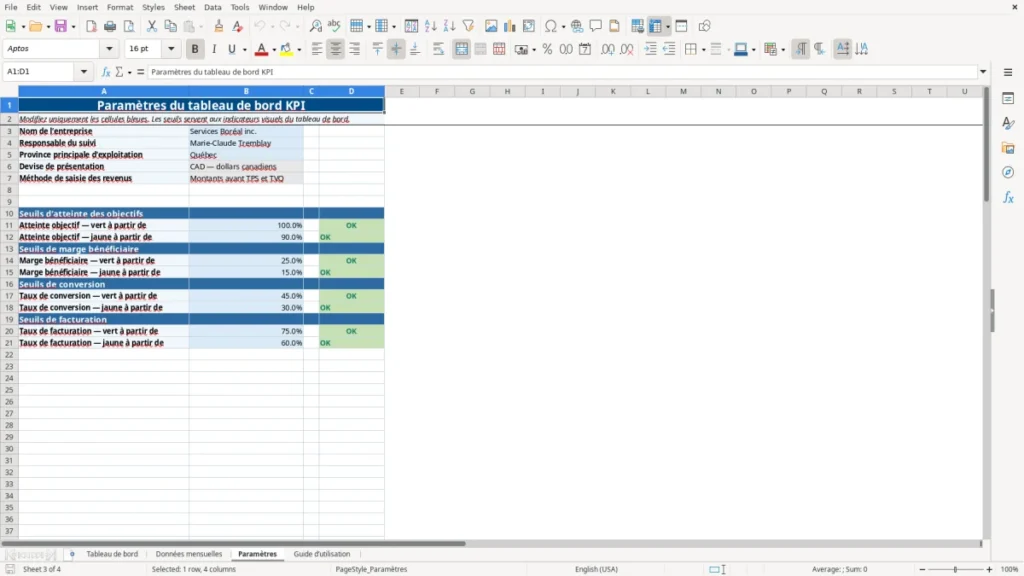
Task: Toggle Align Right
Action: pyautogui.click(x=355, y=49)
